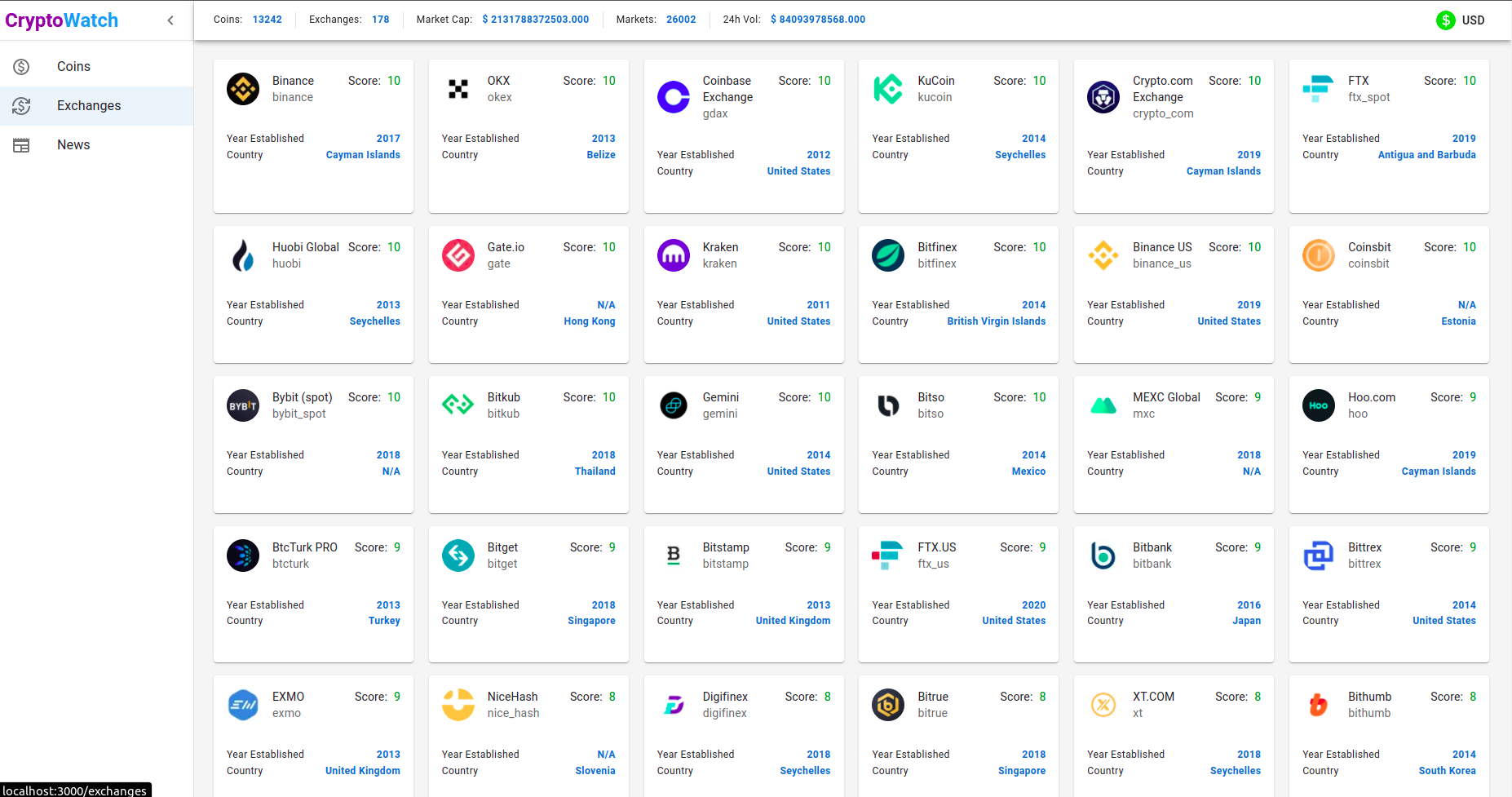Click the NiceHash logo icon
Image resolution: width=1512 pixels, height=797 pixels.
point(458,705)
